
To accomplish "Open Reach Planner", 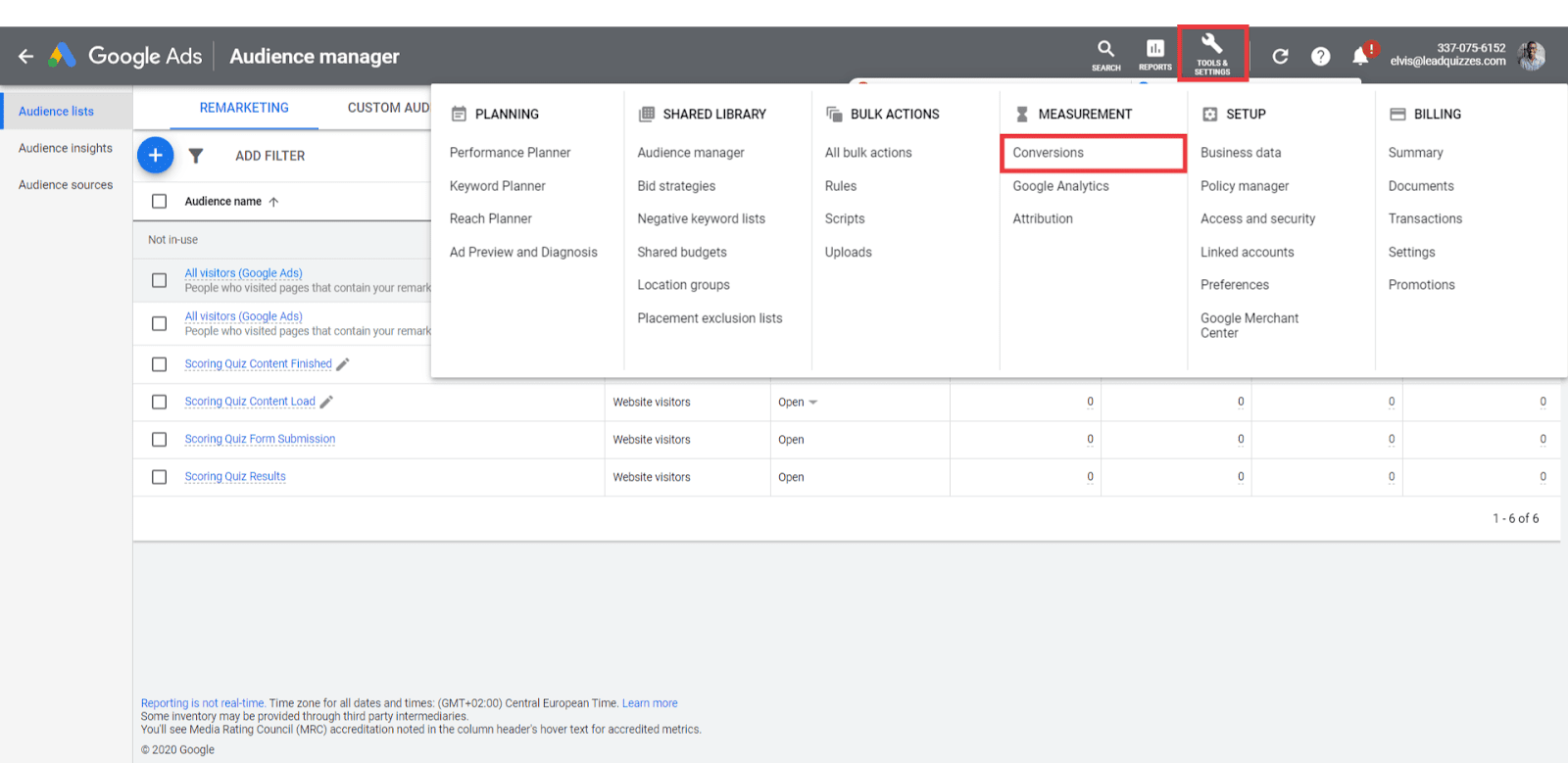I will pos(491,219).
